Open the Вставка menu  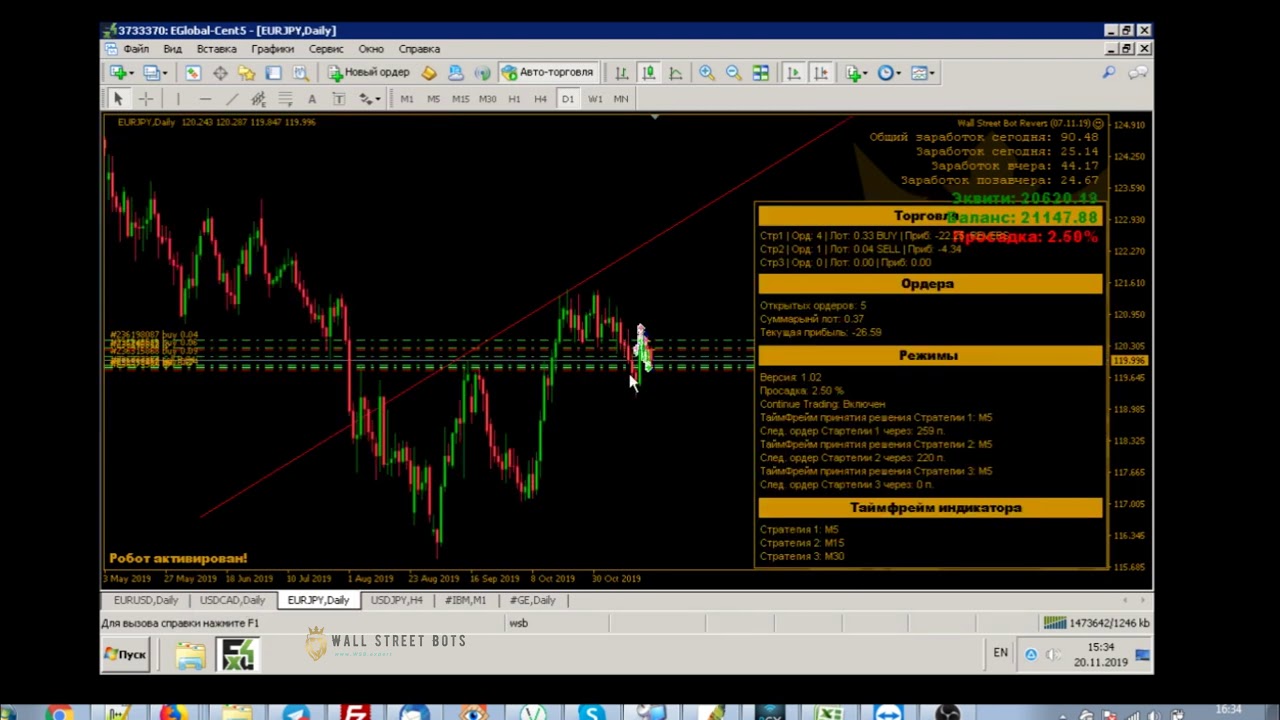coord(216,49)
